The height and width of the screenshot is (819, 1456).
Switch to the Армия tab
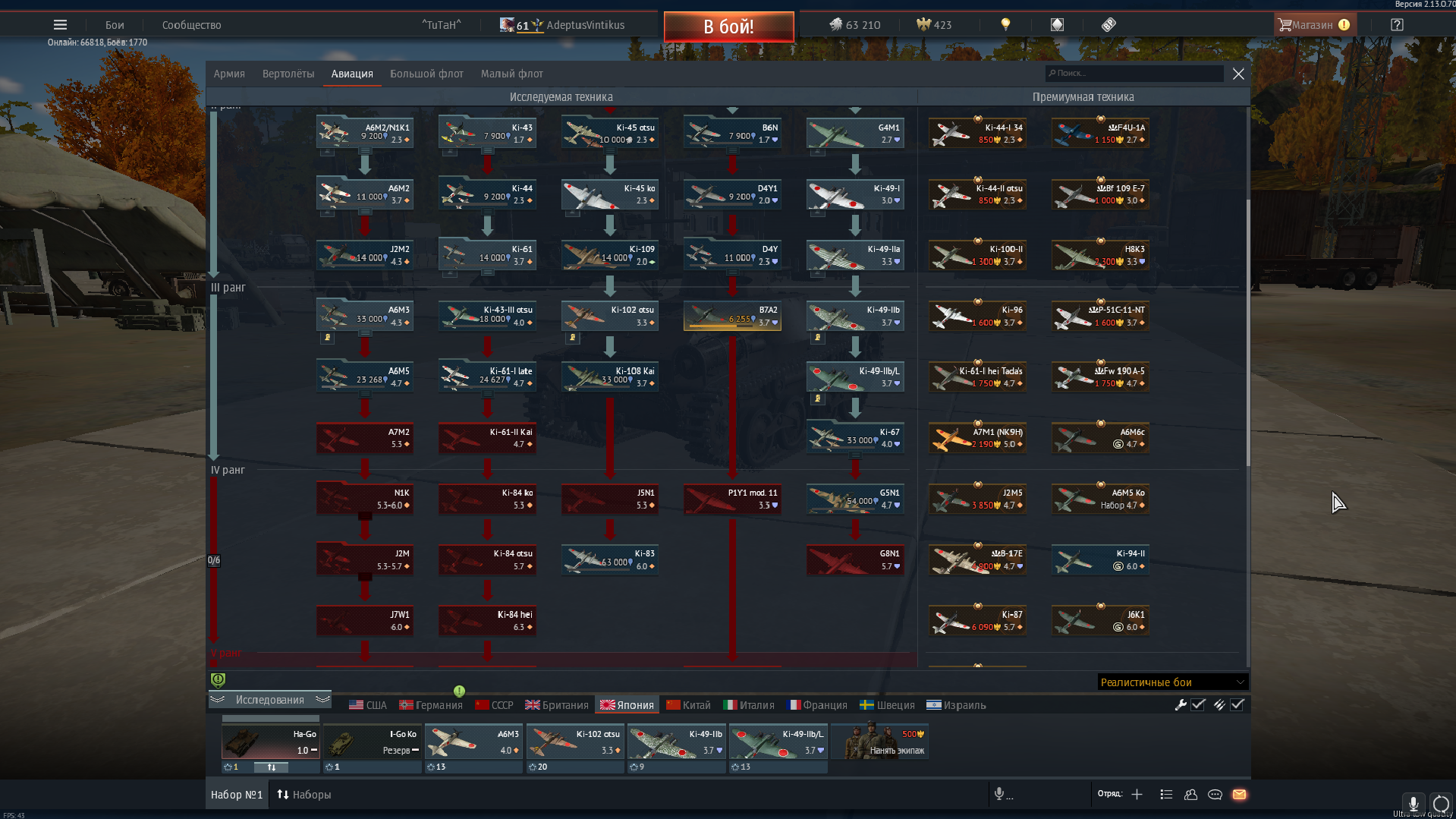(229, 74)
